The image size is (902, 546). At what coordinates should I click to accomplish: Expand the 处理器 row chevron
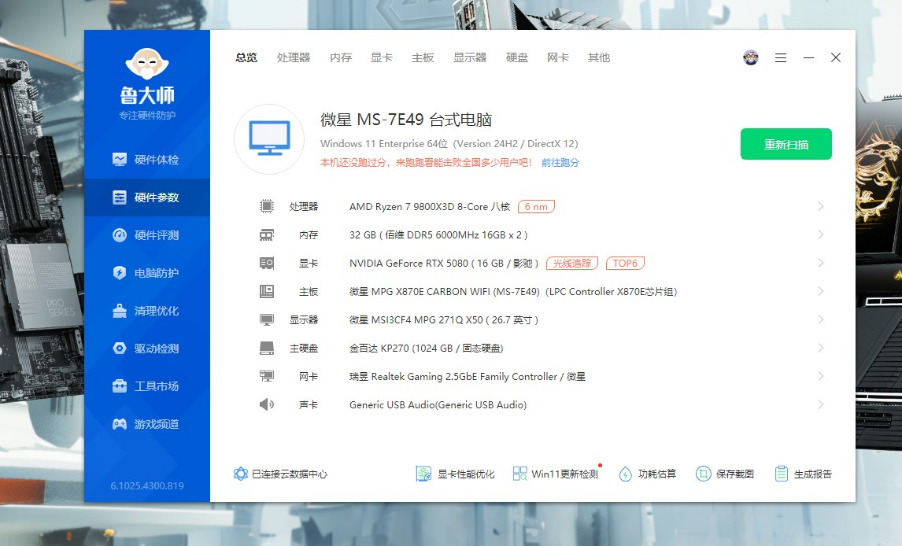click(x=820, y=206)
